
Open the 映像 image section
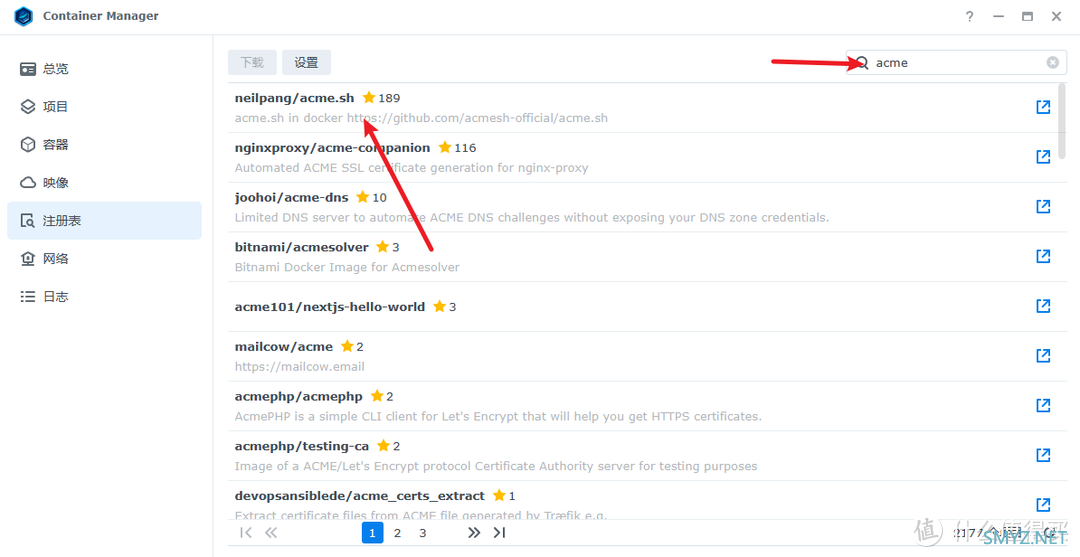coord(104,182)
